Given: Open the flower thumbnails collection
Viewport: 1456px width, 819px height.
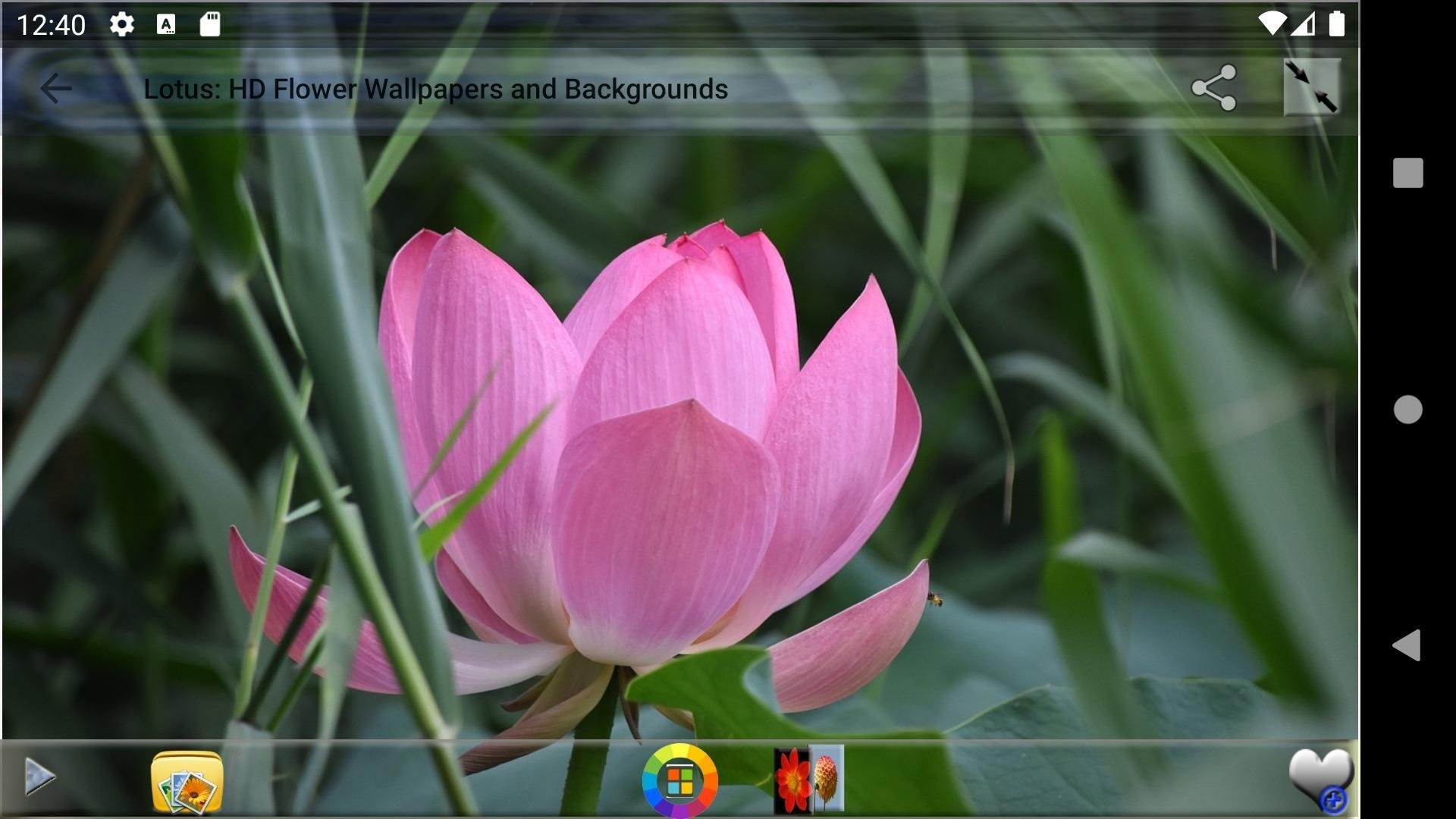Looking at the screenshot, I should (808, 780).
